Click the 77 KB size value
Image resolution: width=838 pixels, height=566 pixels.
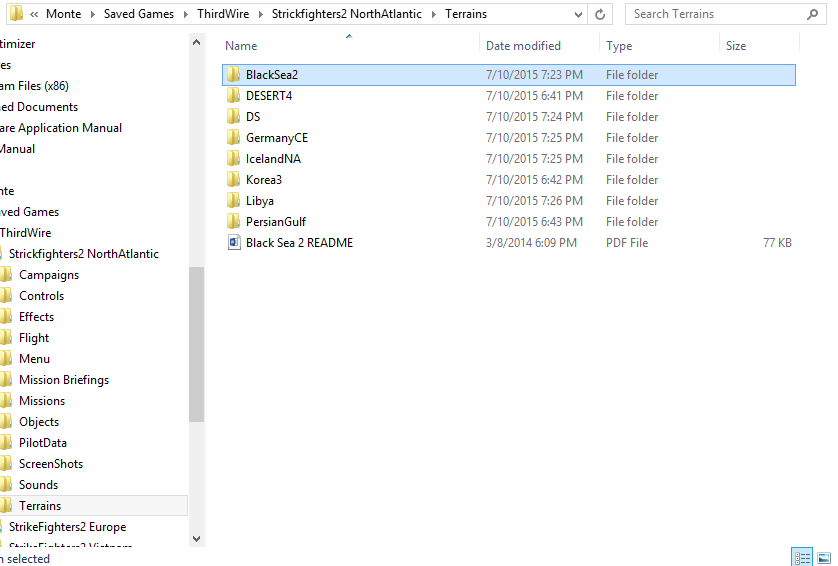tap(777, 243)
